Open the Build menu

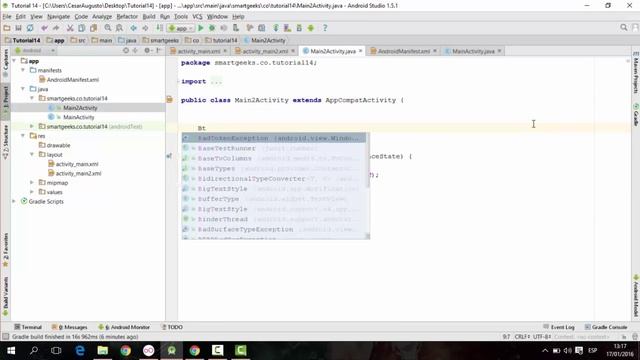point(149,17)
